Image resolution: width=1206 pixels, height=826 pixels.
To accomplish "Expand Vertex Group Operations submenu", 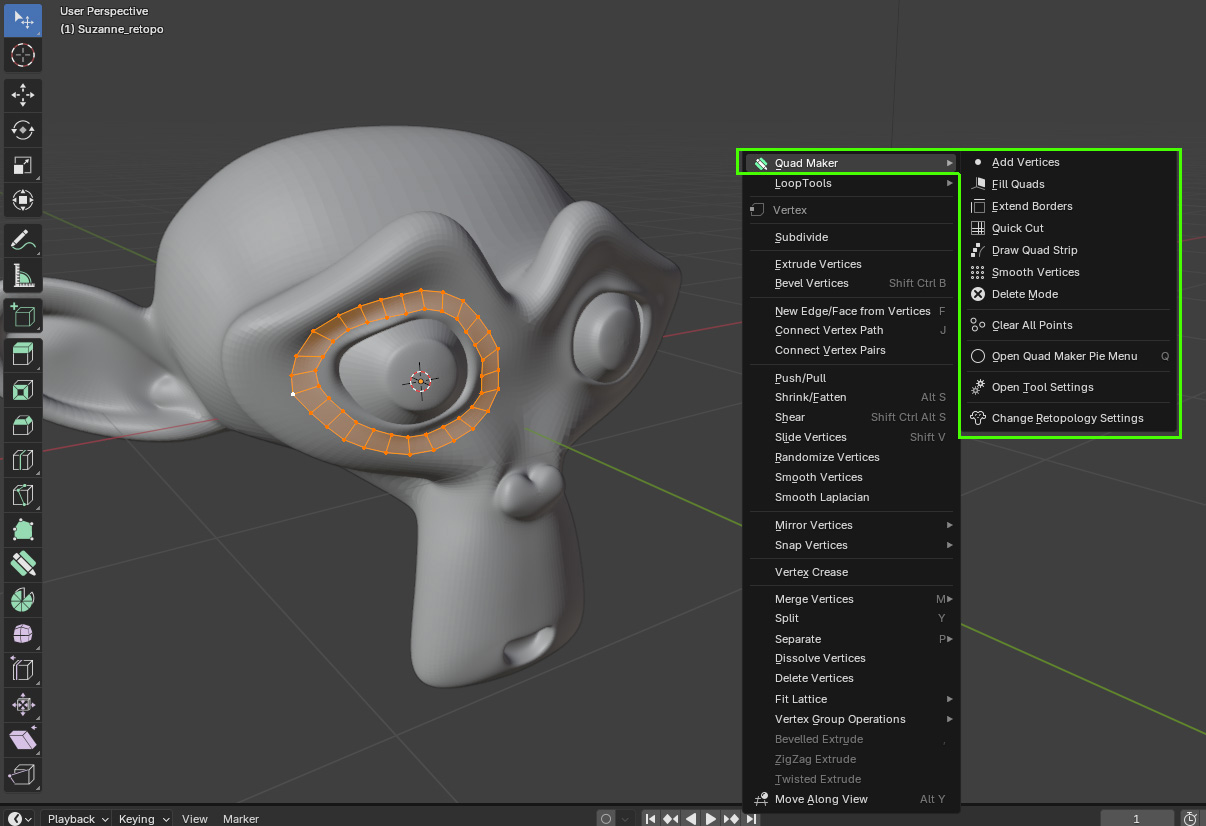I will 851,719.
